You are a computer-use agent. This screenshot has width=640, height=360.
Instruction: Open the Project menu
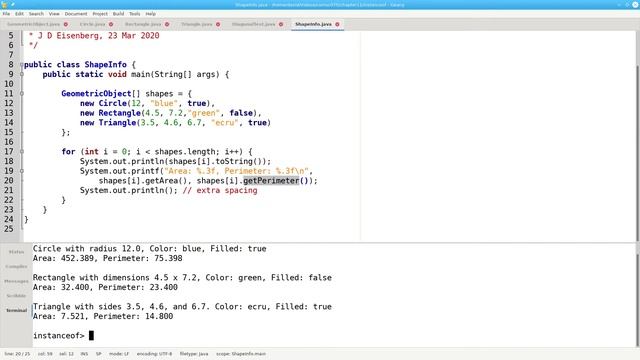click(100, 14)
